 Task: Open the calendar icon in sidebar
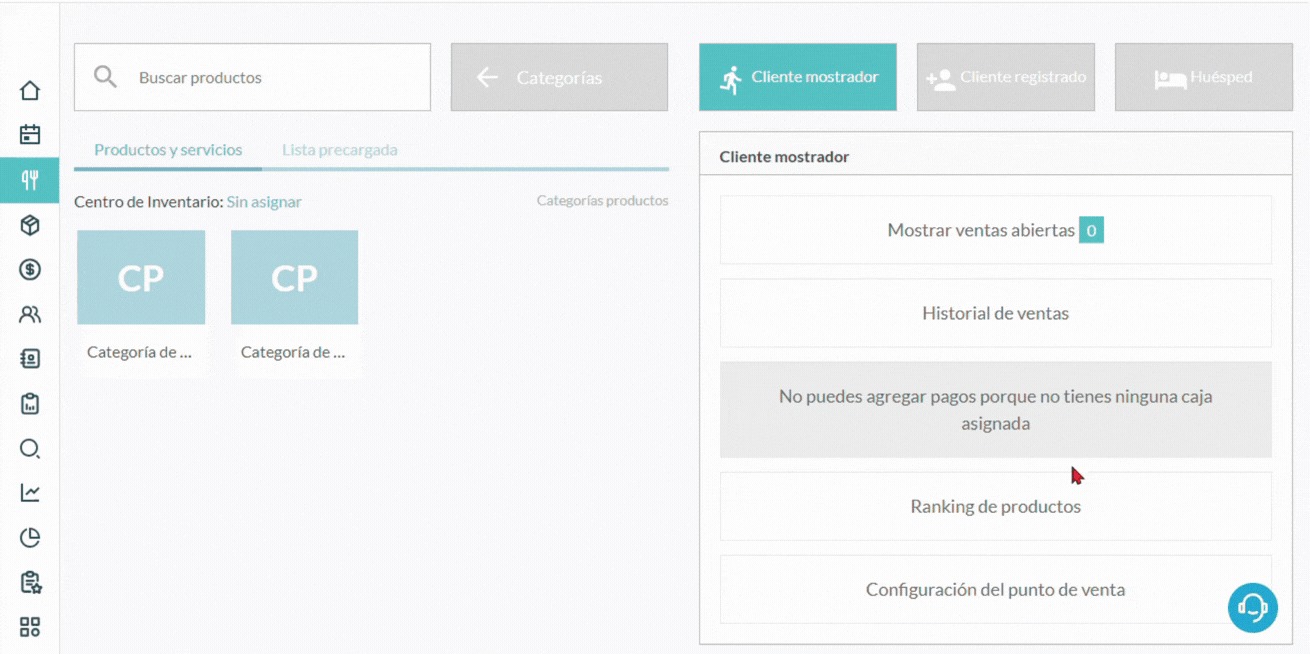30,135
